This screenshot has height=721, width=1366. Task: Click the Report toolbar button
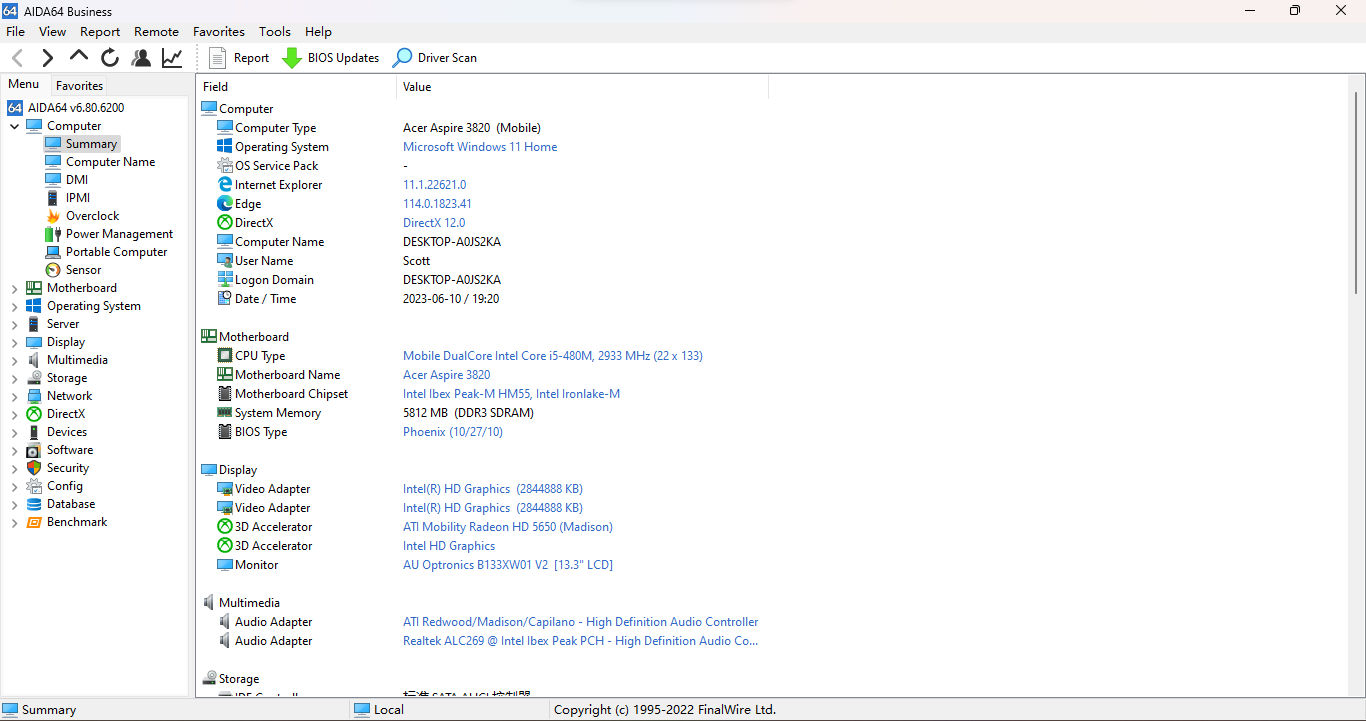point(239,58)
